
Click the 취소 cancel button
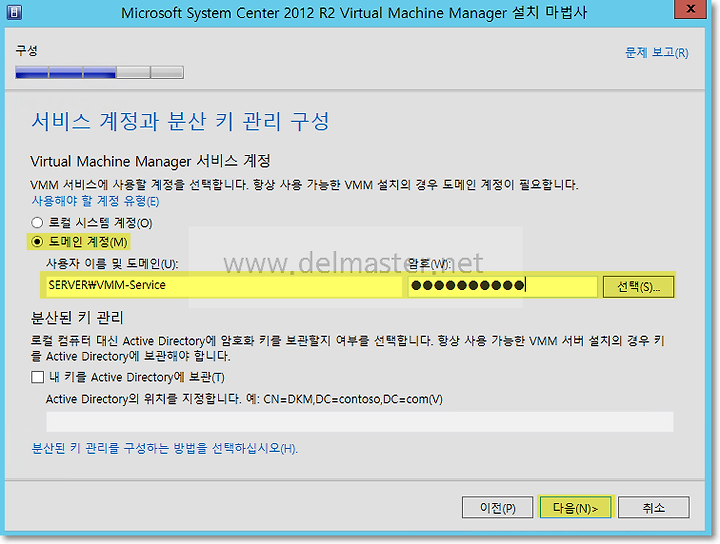653,507
